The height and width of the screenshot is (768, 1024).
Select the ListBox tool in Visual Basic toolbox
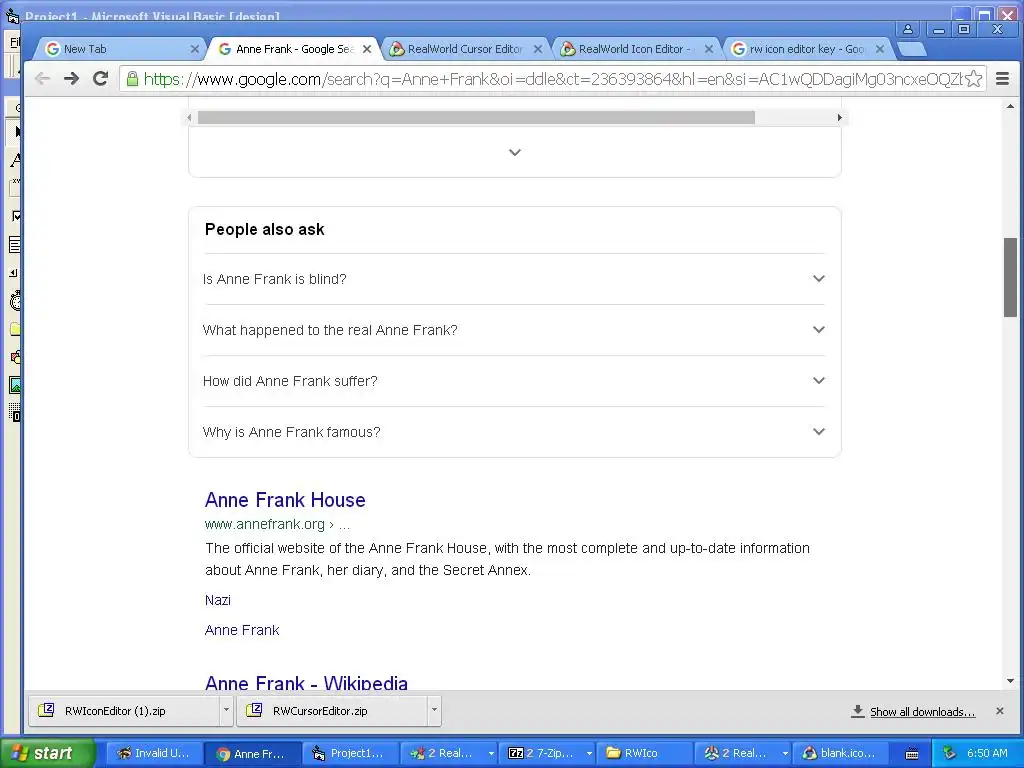click(16, 245)
